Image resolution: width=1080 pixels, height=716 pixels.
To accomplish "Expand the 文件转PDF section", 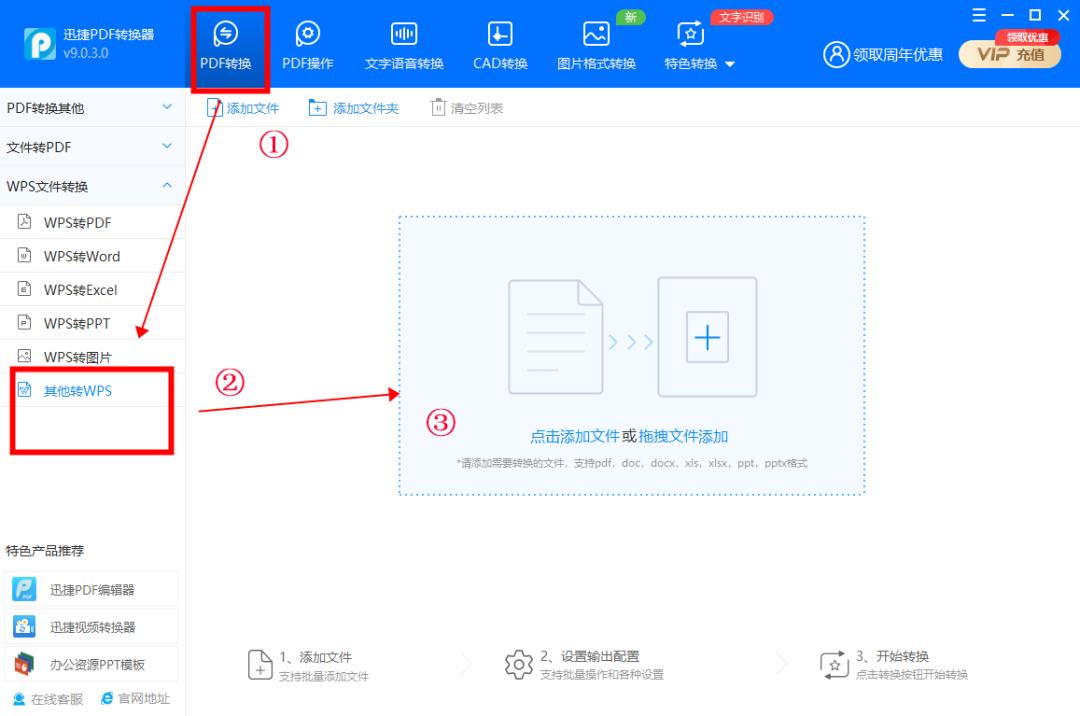I will [92, 147].
